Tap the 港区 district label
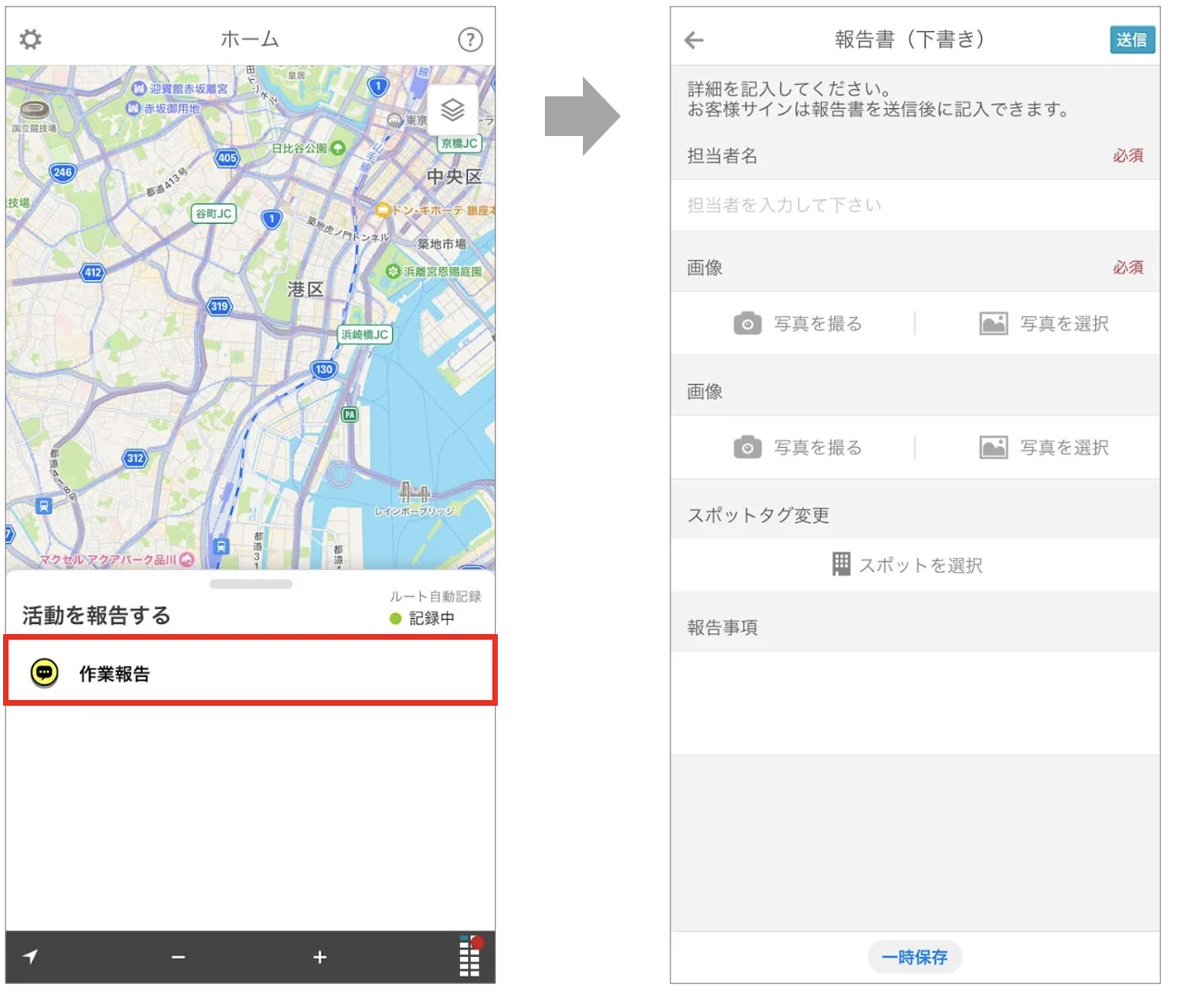 pos(305,289)
